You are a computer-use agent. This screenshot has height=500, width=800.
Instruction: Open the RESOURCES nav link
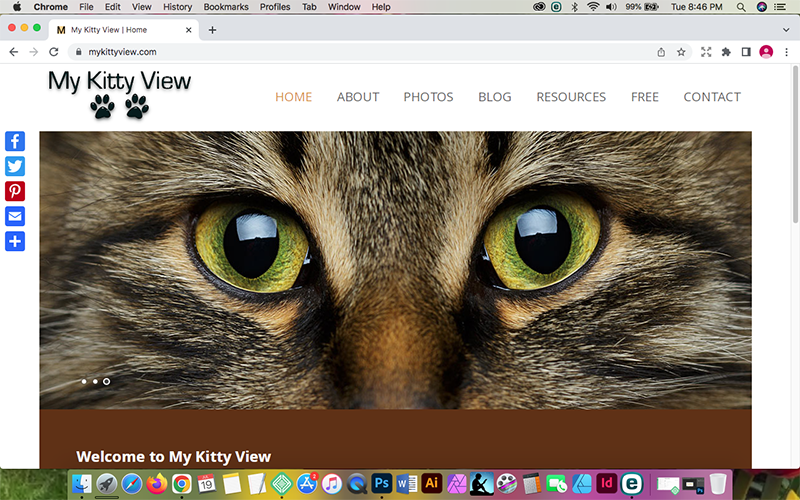[571, 97]
